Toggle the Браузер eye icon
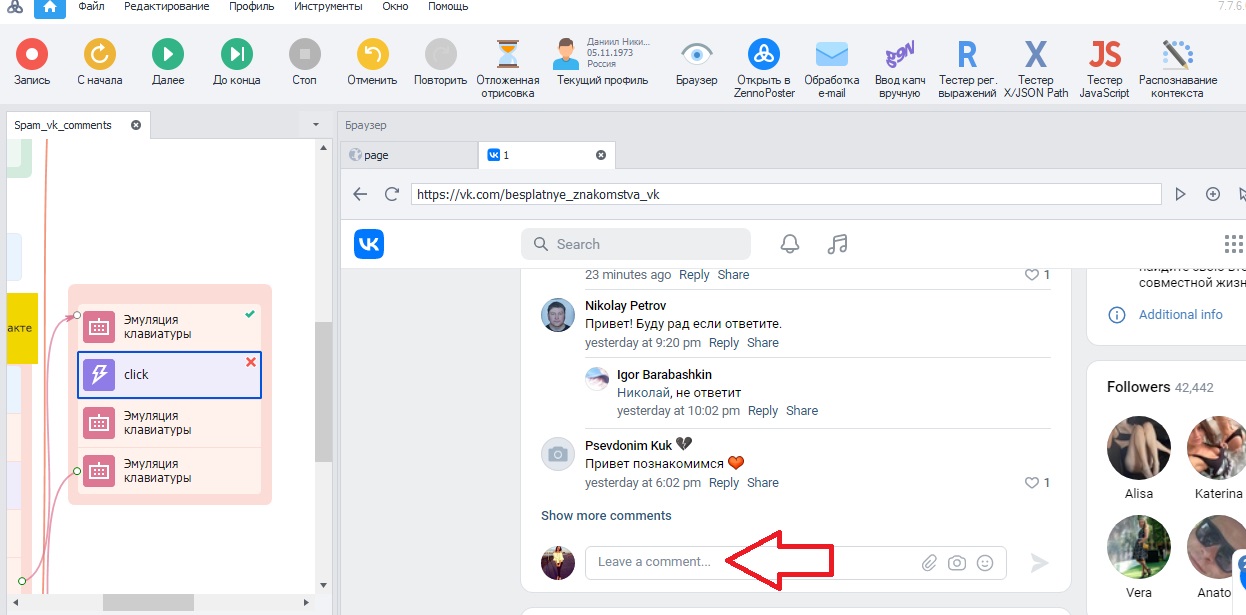Image resolution: width=1246 pixels, height=615 pixels. coord(696,62)
